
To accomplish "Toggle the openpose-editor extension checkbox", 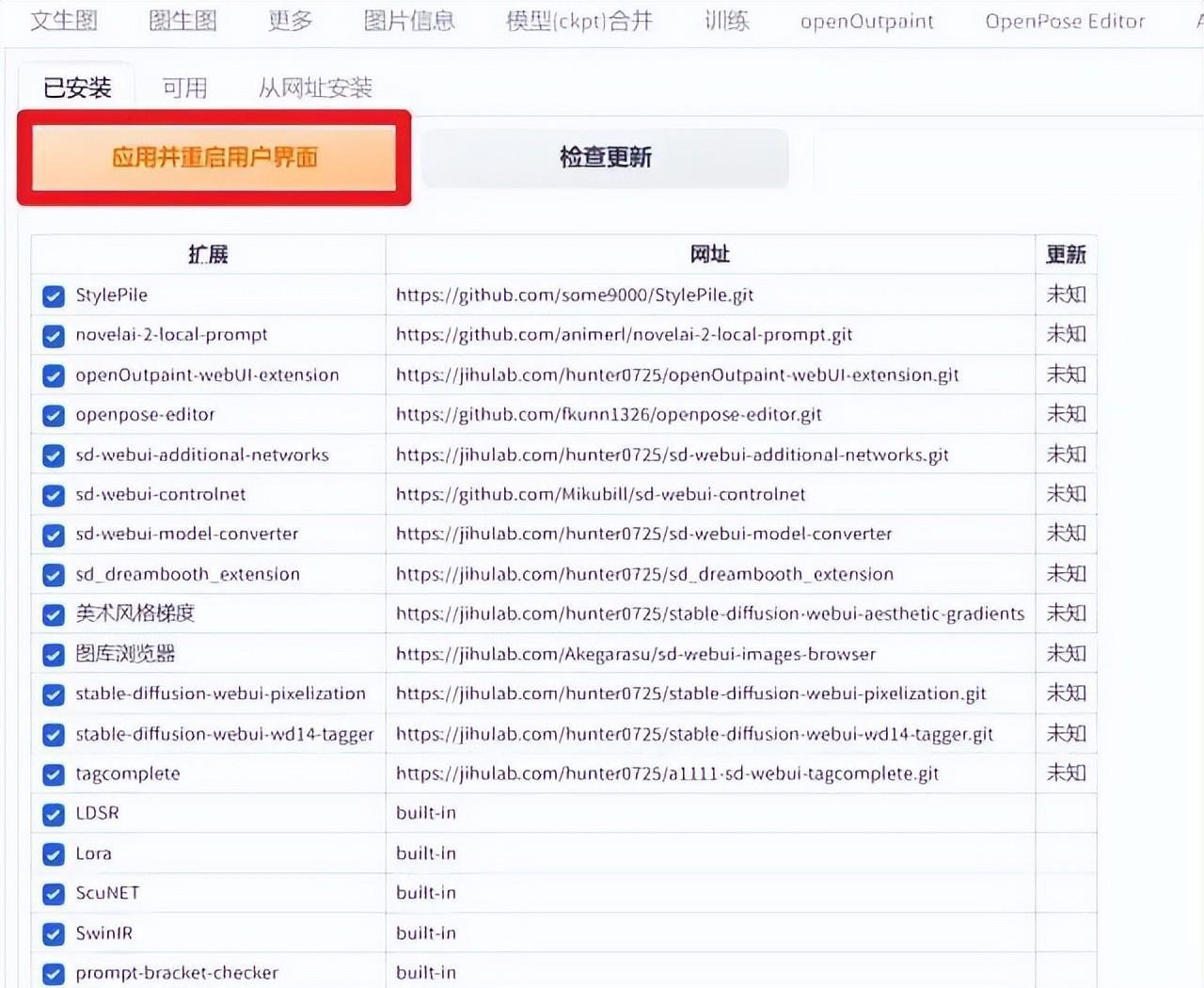I will point(54,416).
